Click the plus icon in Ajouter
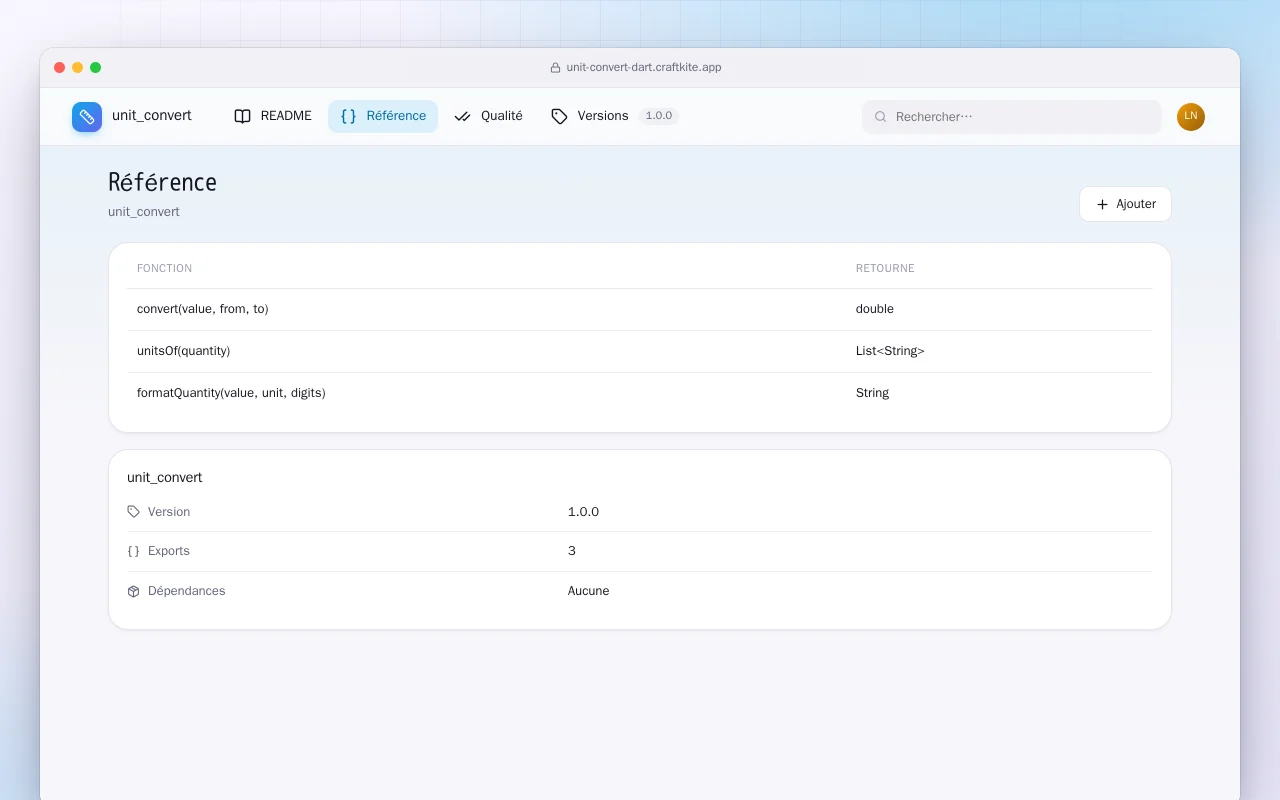The height and width of the screenshot is (800, 1280). [1102, 204]
